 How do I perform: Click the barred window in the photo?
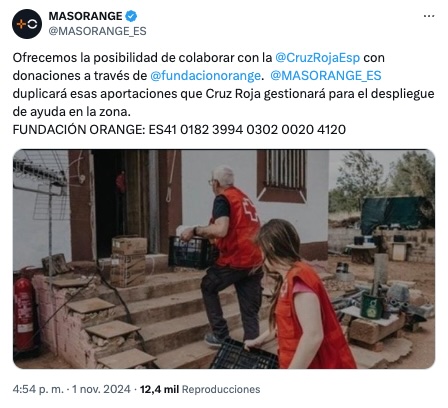point(282,176)
